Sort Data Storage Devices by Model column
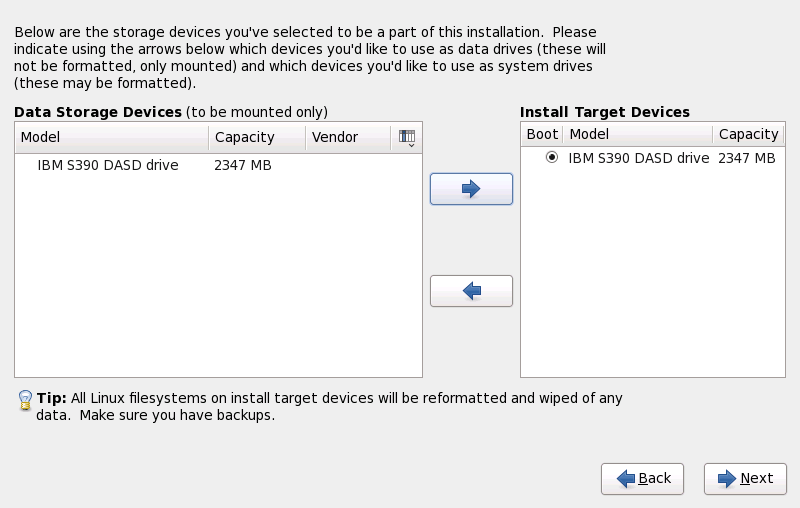This screenshot has height=508, width=800. click(x=111, y=137)
